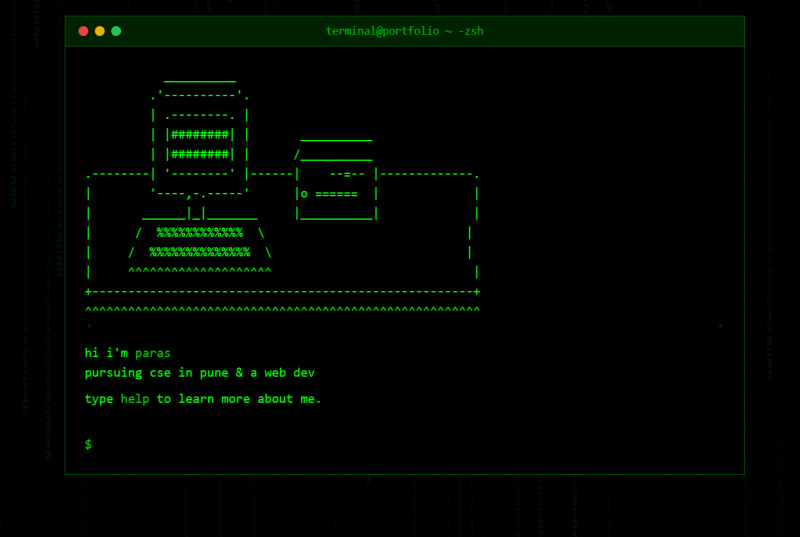This screenshot has height=537, width=800.
Task: Select the ASCII art keyboard
Action: tap(200, 242)
